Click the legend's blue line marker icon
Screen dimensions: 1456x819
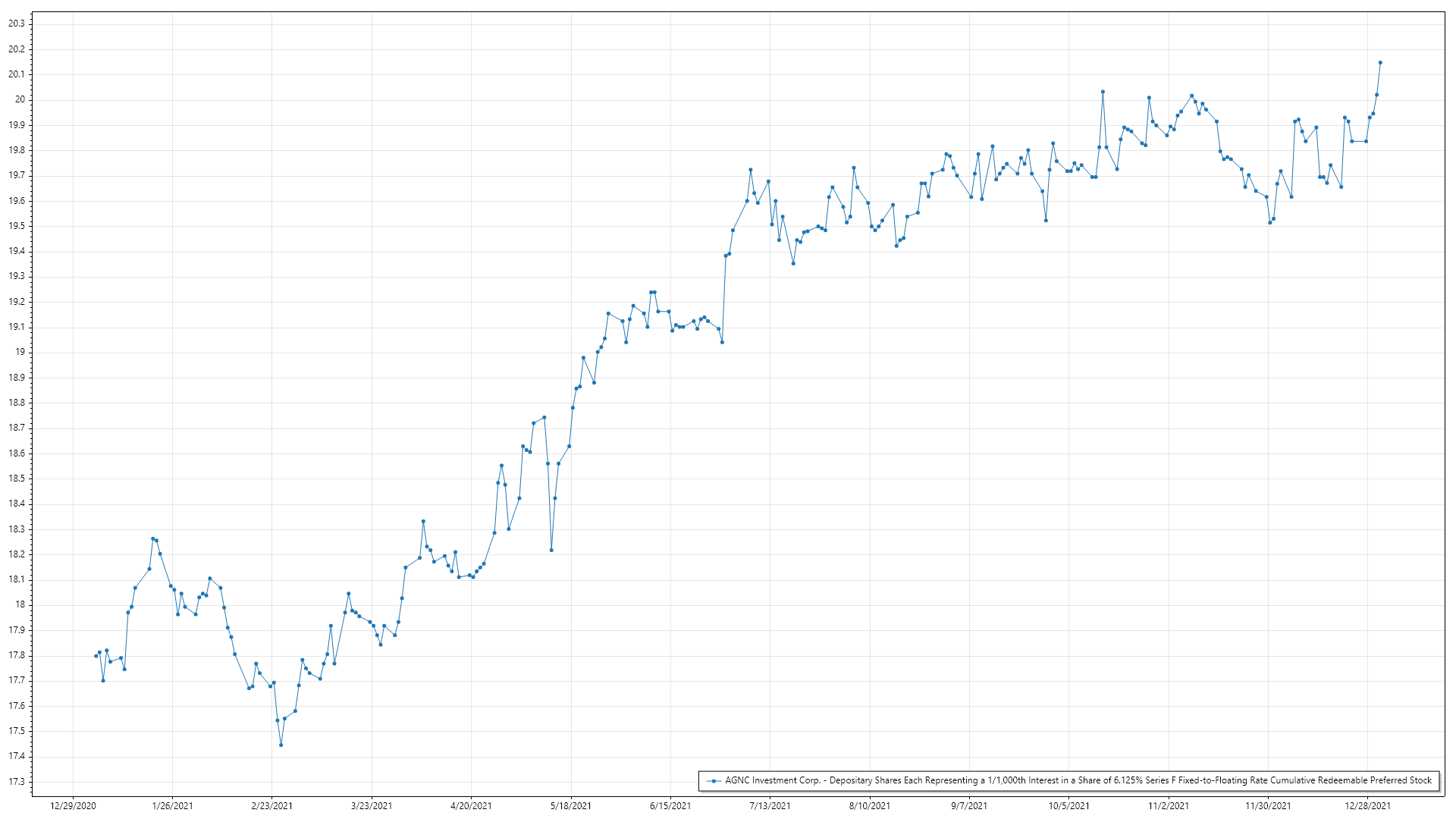(x=713, y=780)
